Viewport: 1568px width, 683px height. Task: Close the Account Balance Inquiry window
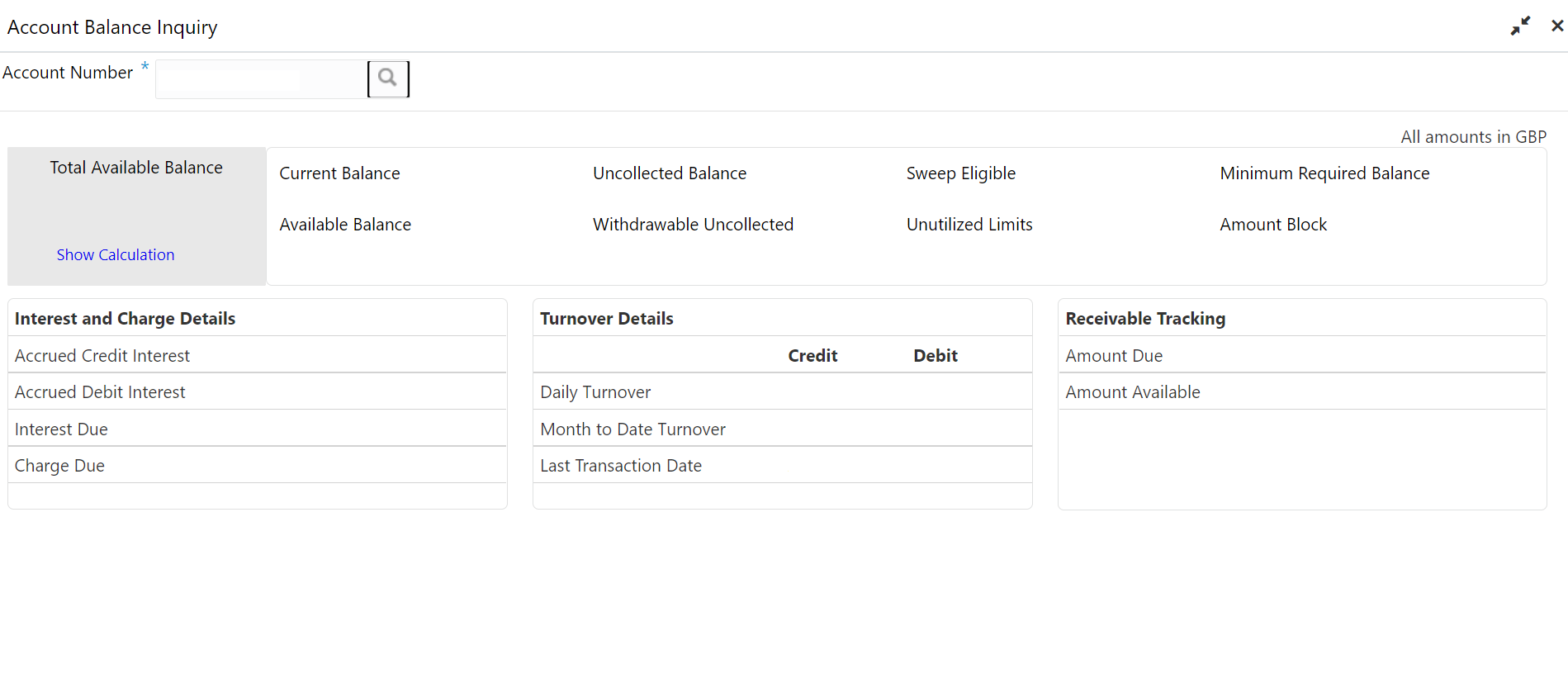pos(1557,26)
